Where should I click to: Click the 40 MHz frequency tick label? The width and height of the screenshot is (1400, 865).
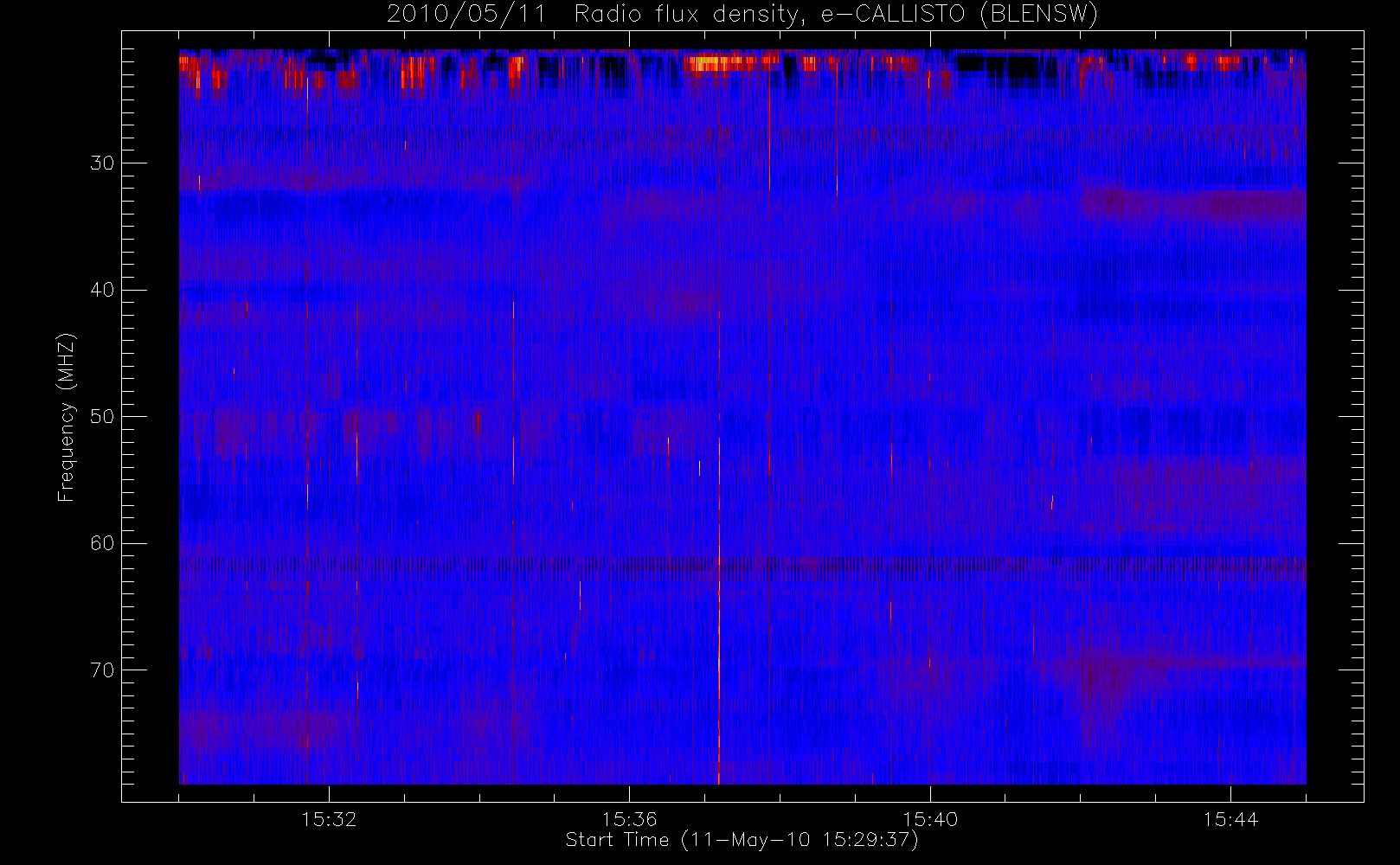click(x=102, y=290)
